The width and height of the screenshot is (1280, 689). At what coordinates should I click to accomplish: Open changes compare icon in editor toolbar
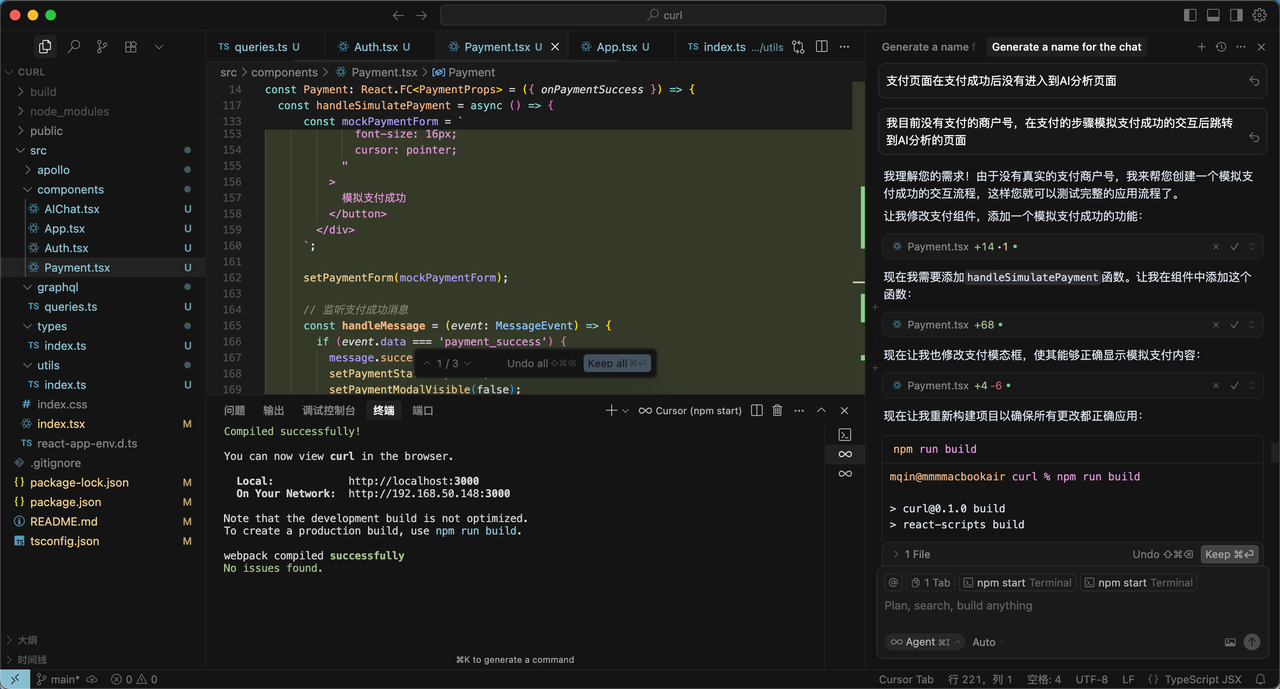798,46
